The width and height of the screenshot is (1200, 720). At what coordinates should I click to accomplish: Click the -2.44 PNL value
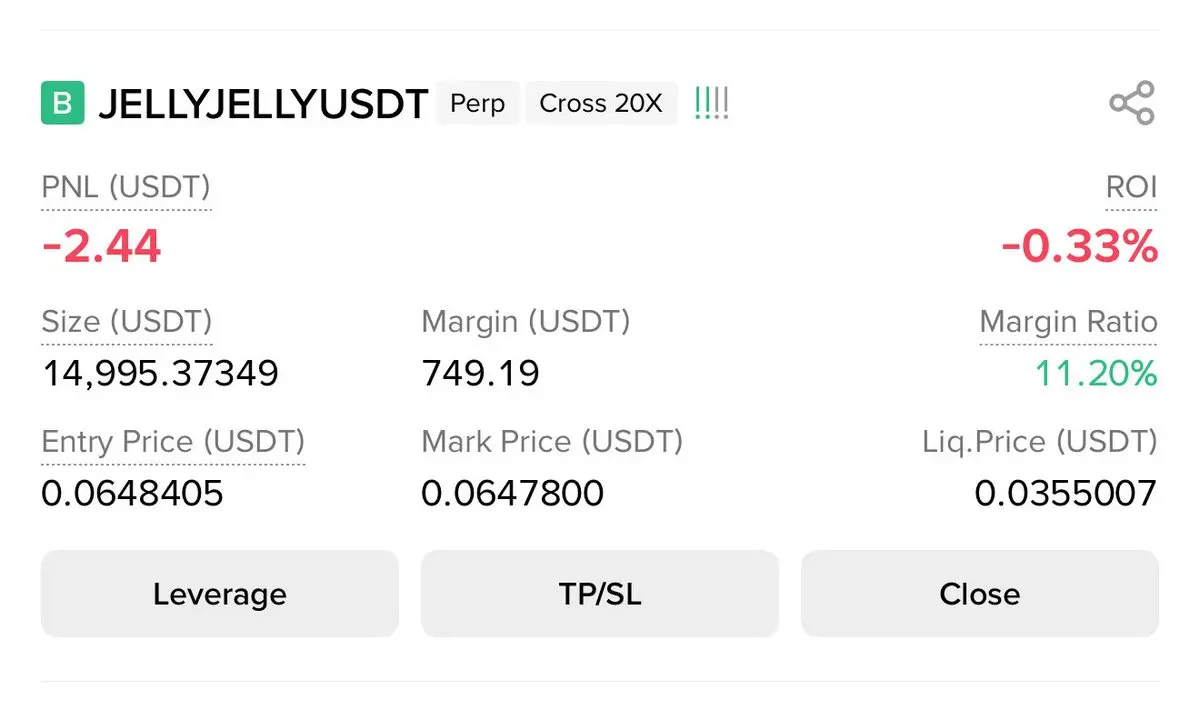(x=101, y=246)
